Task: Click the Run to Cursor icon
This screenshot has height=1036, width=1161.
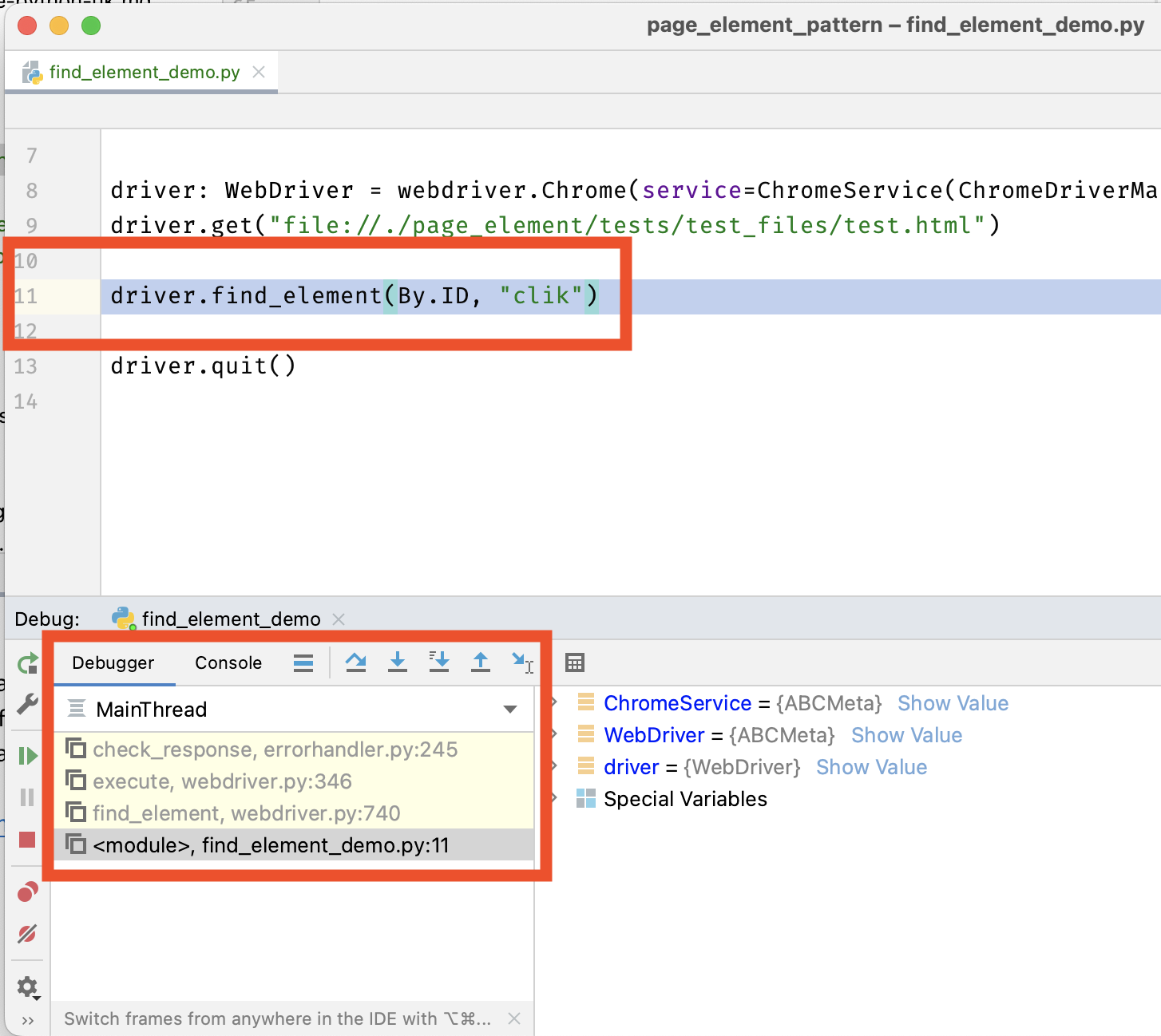Action: coord(522,662)
